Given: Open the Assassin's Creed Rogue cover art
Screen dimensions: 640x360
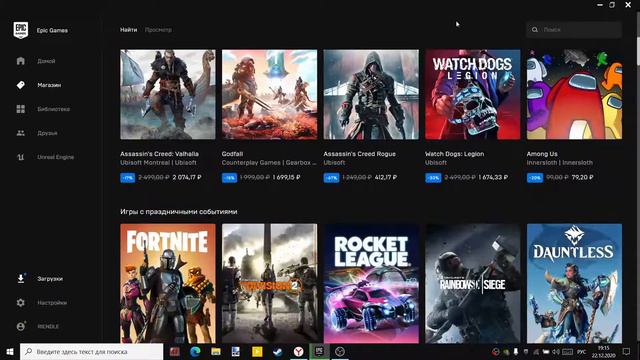Looking at the screenshot, I should click(371, 95).
